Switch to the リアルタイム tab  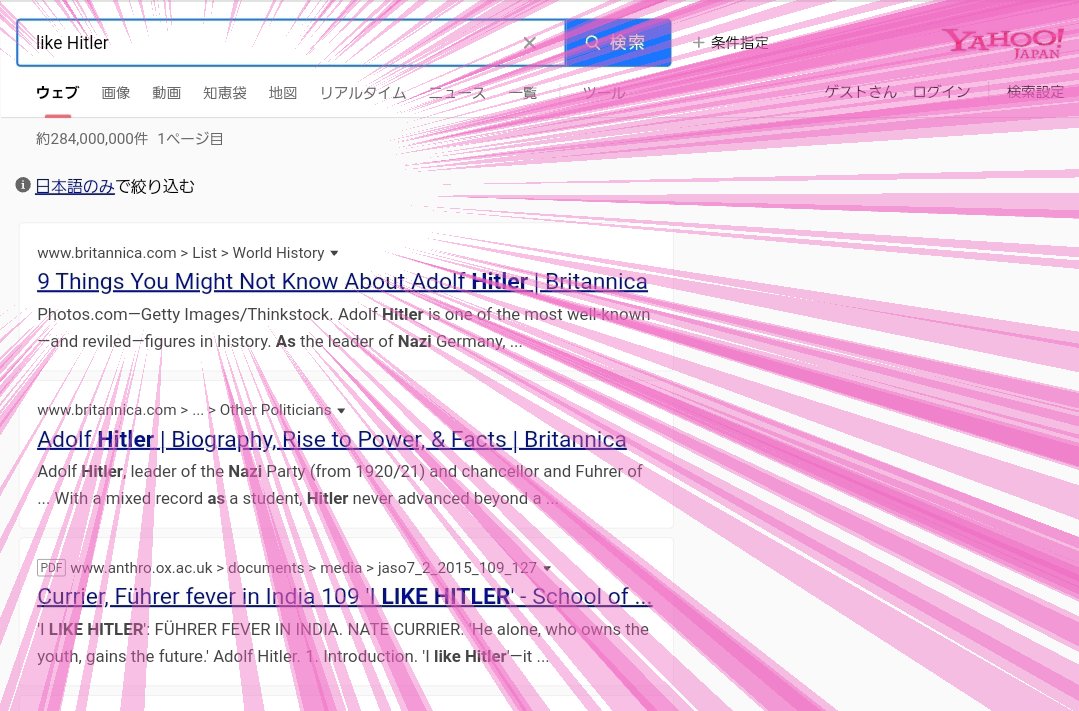tap(363, 92)
